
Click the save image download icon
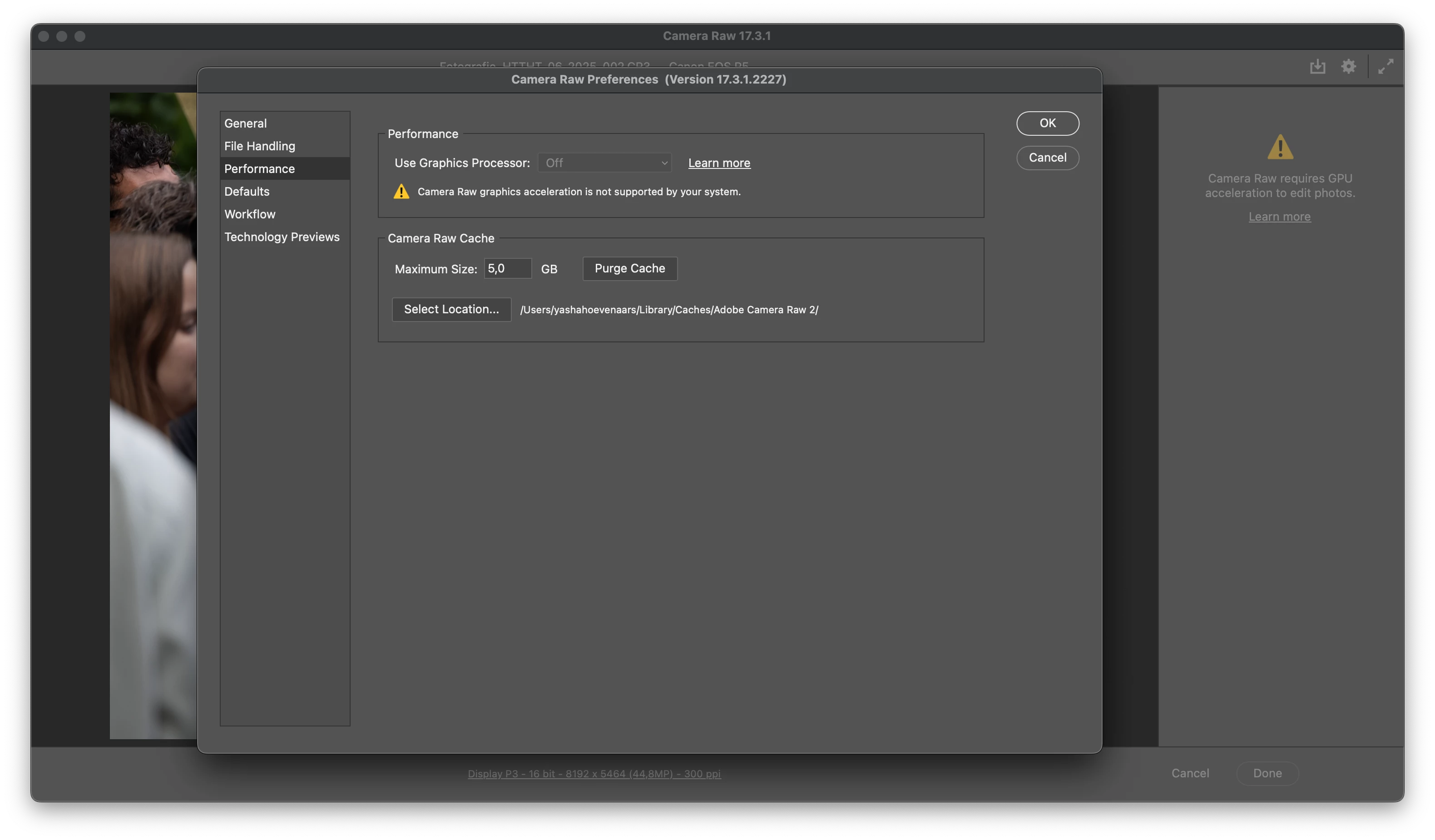(x=1317, y=67)
